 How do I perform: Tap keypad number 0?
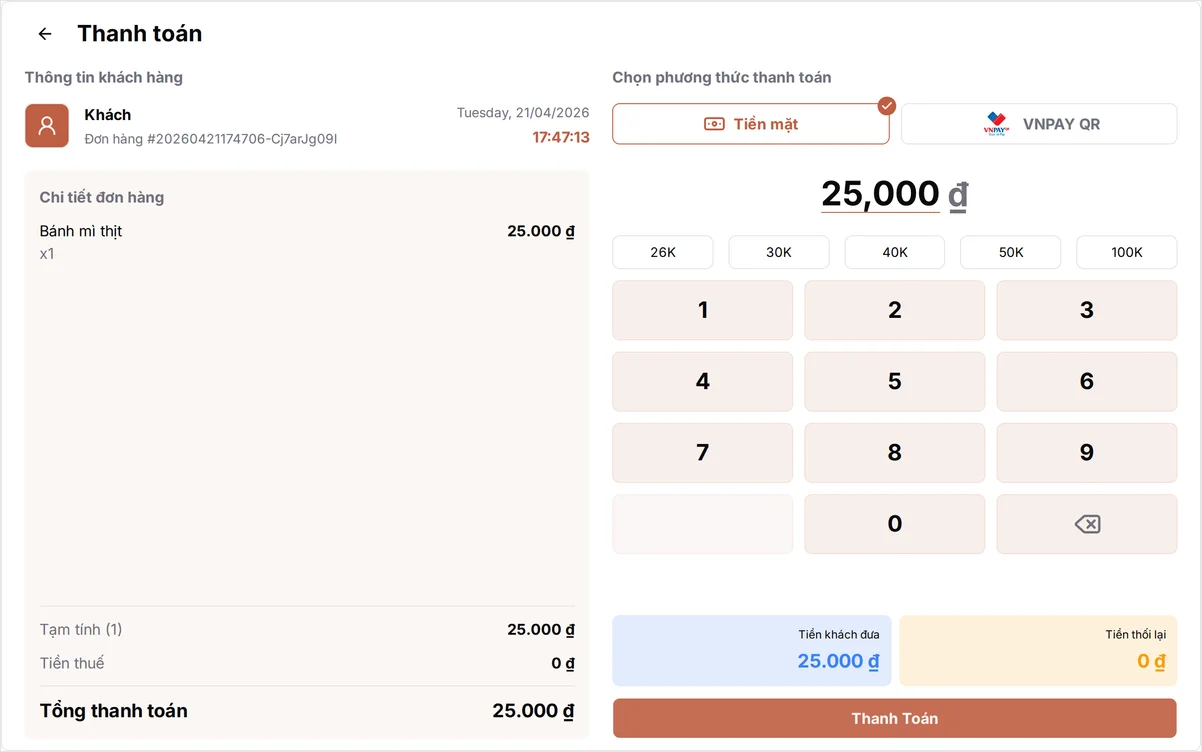895,524
